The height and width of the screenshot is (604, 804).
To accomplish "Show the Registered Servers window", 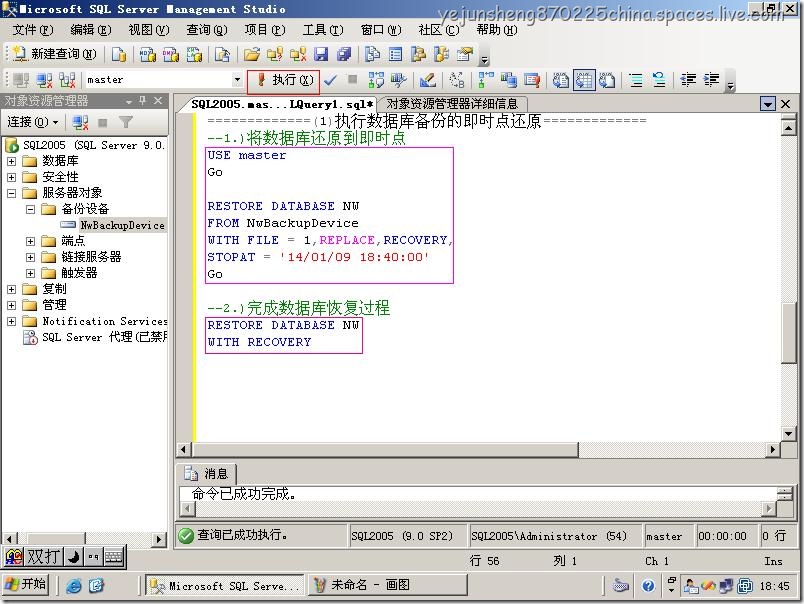I will pos(372,54).
